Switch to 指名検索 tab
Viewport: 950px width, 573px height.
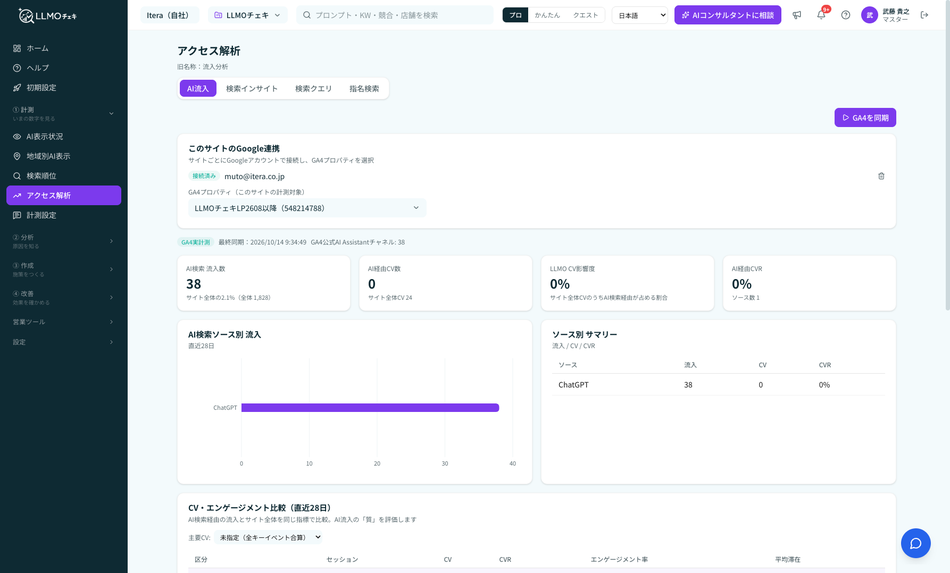point(364,88)
